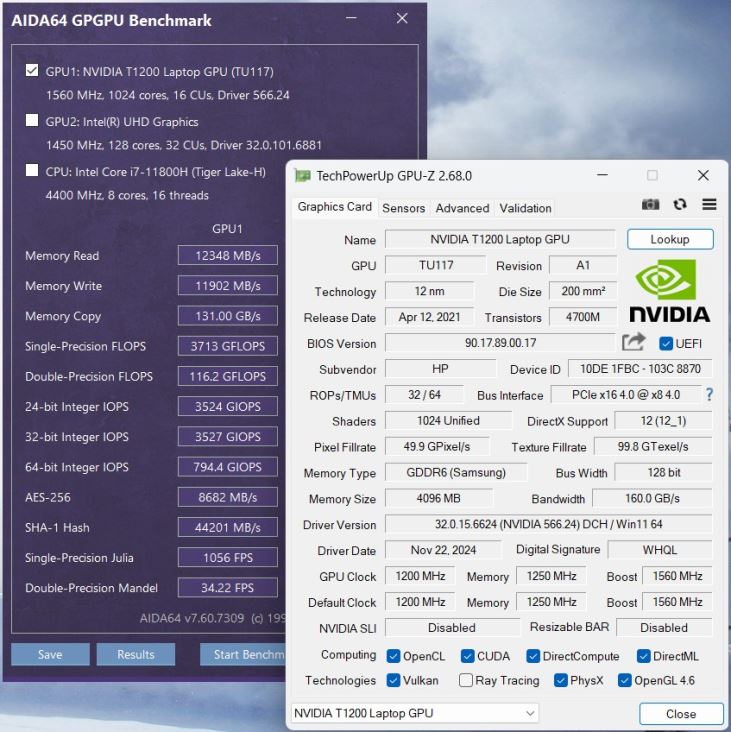
Task: Toggle the CUDA checkbox
Action: (x=467, y=656)
